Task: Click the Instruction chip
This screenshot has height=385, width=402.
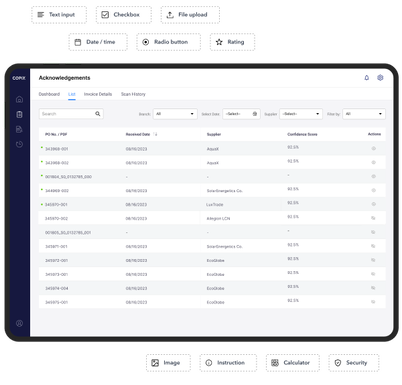Action: (x=228, y=363)
